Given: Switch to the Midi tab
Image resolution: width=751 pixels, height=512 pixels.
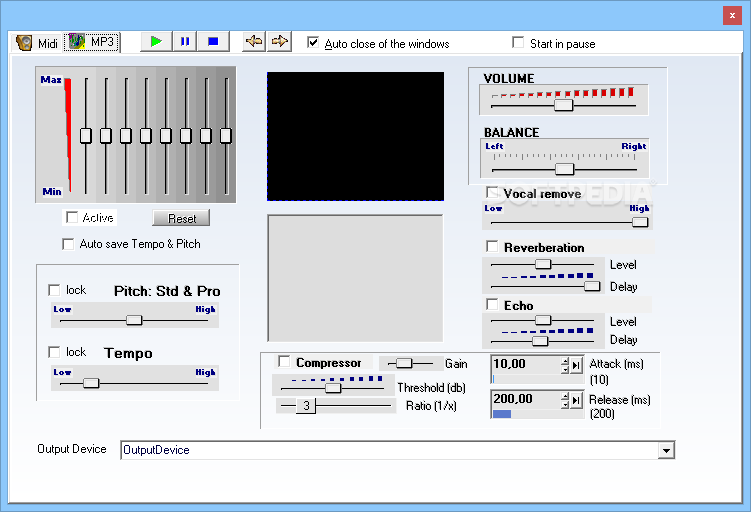Looking at the screenshot, I should tap(37, 43).
